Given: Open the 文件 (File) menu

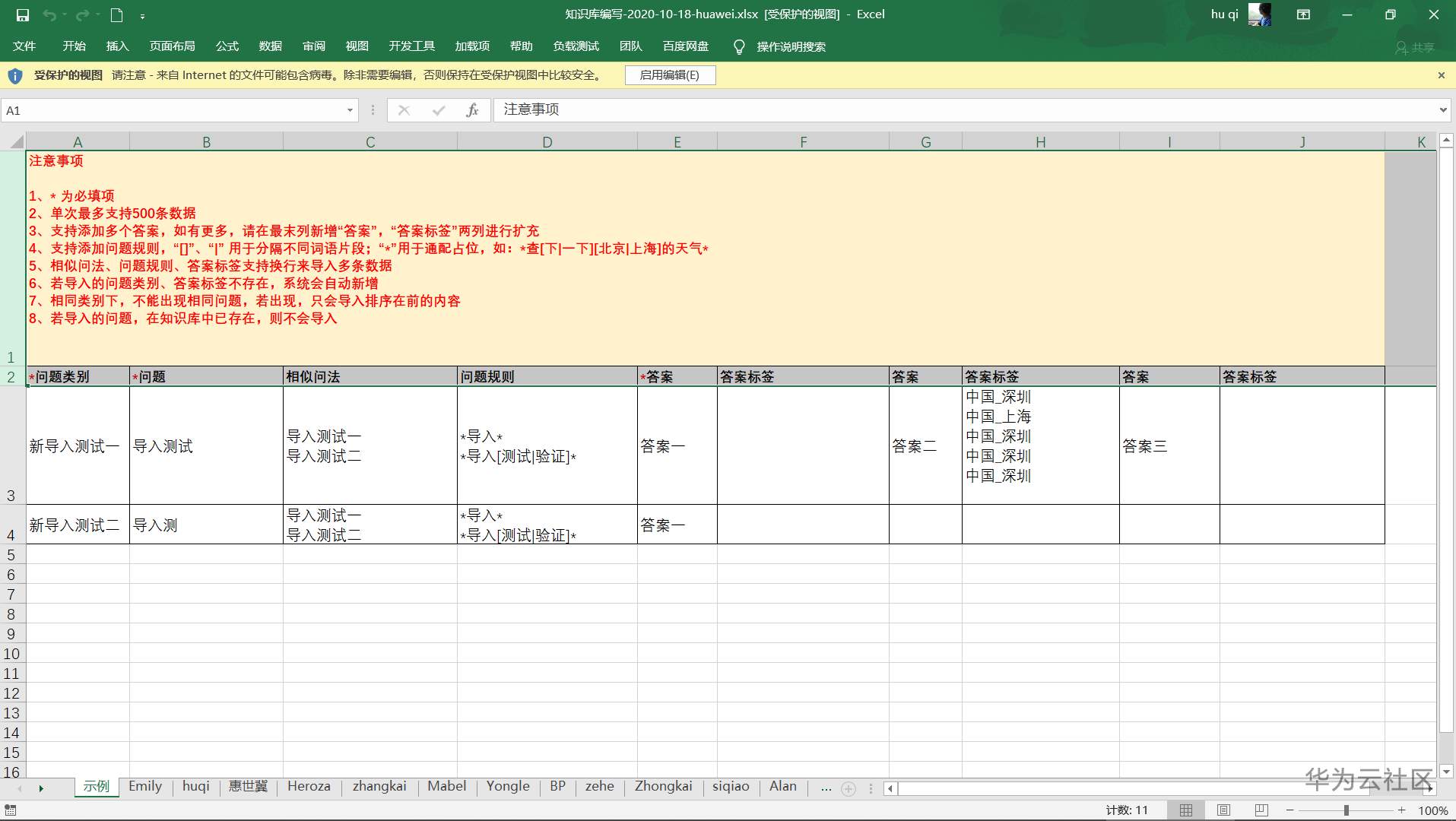Looking at the screenshot, I should pyautogui.click(x=24, y=46).
